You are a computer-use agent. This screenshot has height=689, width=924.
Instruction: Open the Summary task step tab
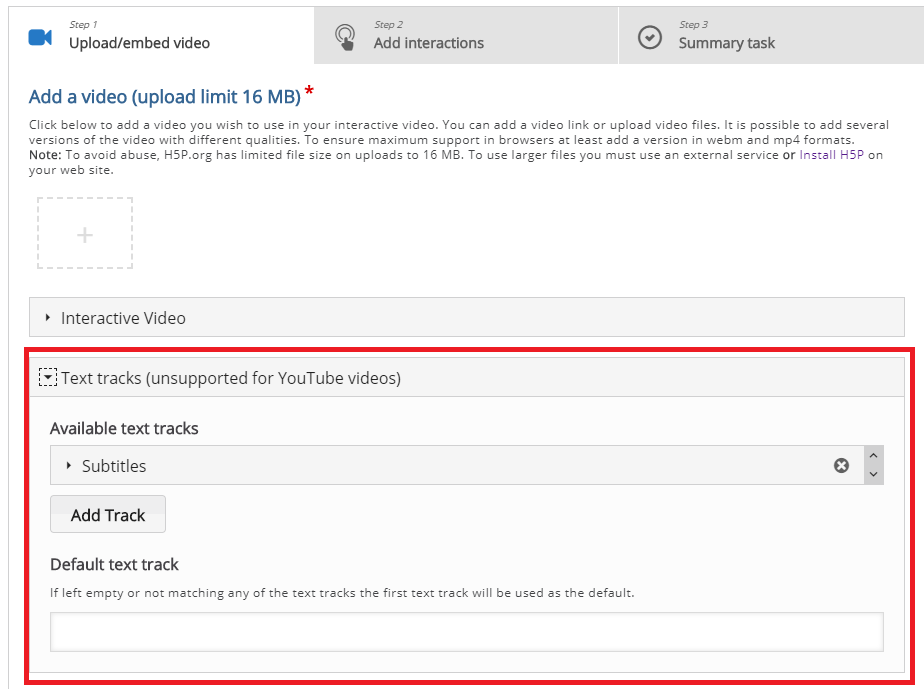click(771, 35)
